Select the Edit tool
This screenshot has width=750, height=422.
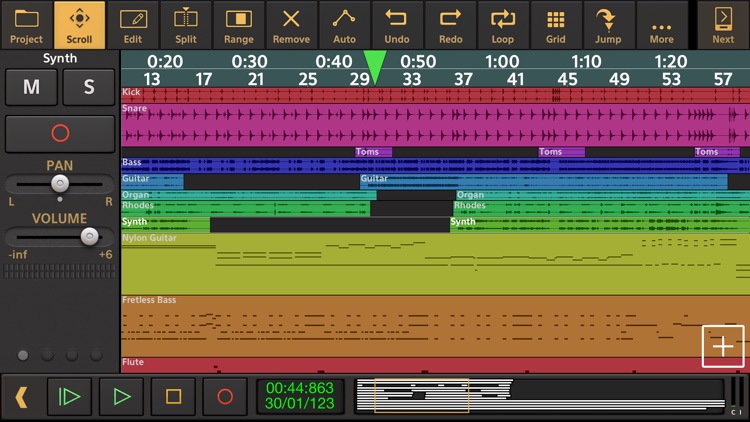pyautogui.click(x=132, y=25)
